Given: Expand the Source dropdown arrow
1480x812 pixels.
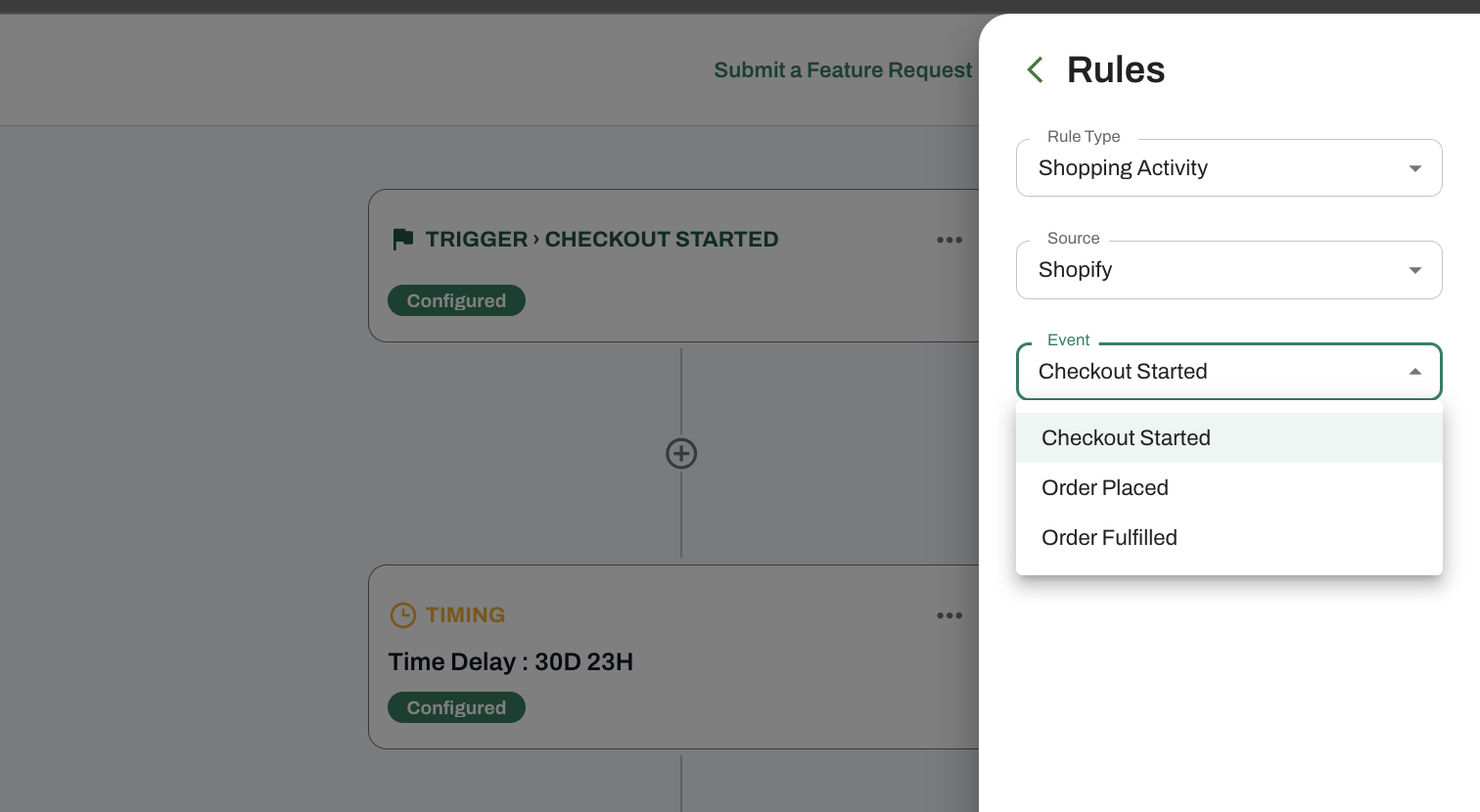Looking at the screenshot, I should (1414, 270).
